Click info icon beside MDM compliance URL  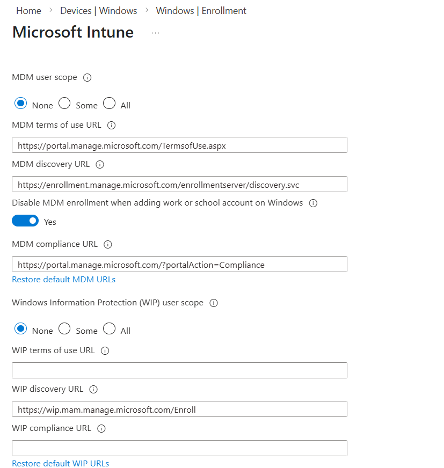click(x=108, y=244)
